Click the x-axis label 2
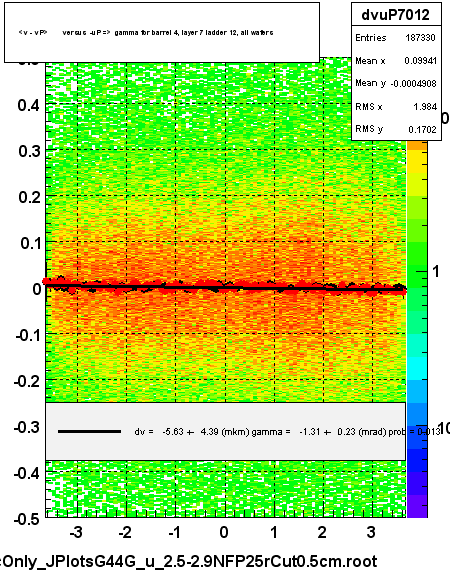Screen dimensions: 450x575 322,532
